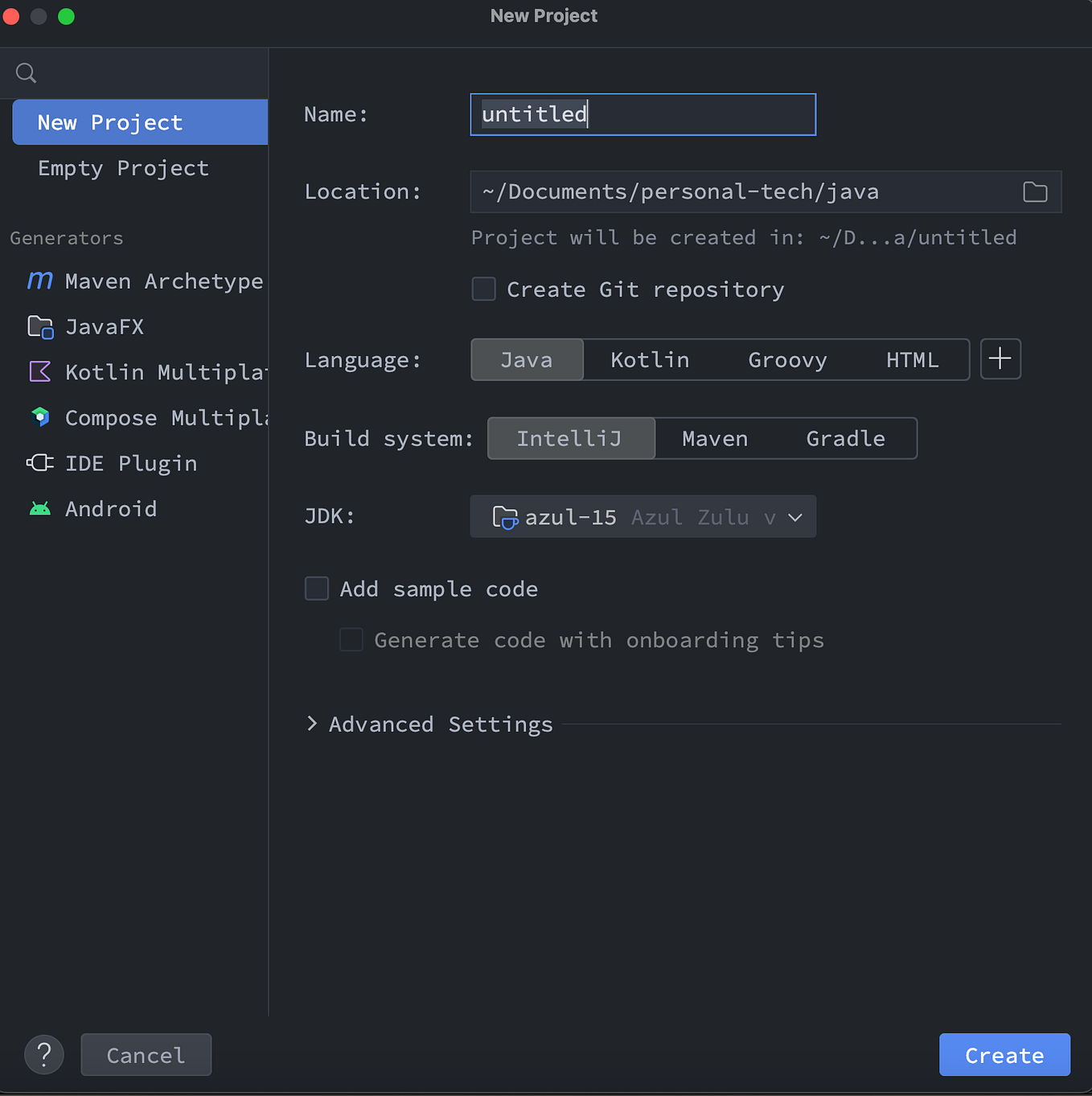Open help with the question mark button

44,1054
